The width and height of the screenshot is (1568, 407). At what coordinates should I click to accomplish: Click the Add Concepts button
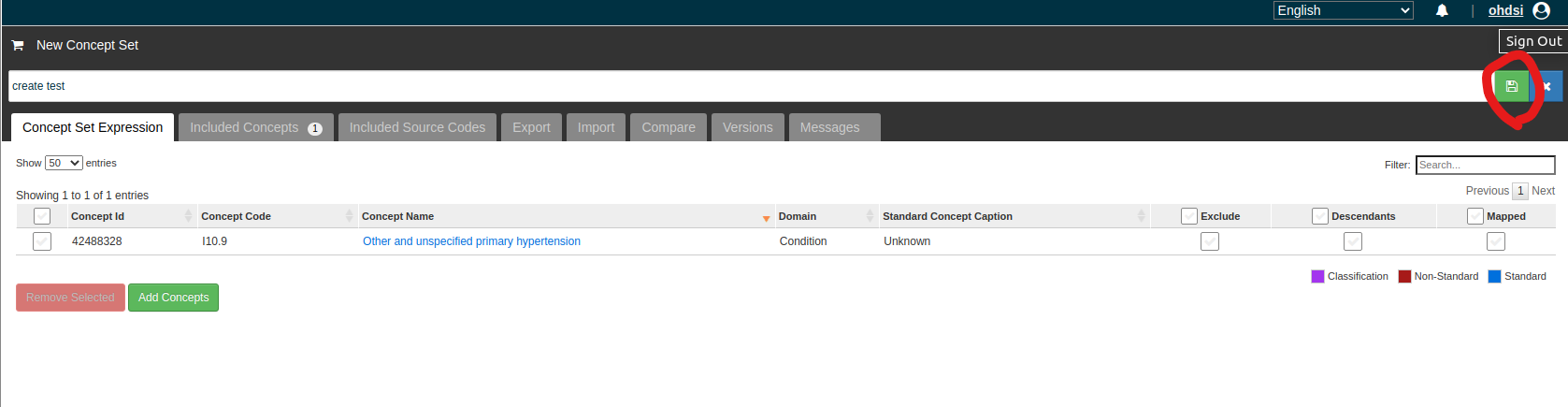point(174,298)
